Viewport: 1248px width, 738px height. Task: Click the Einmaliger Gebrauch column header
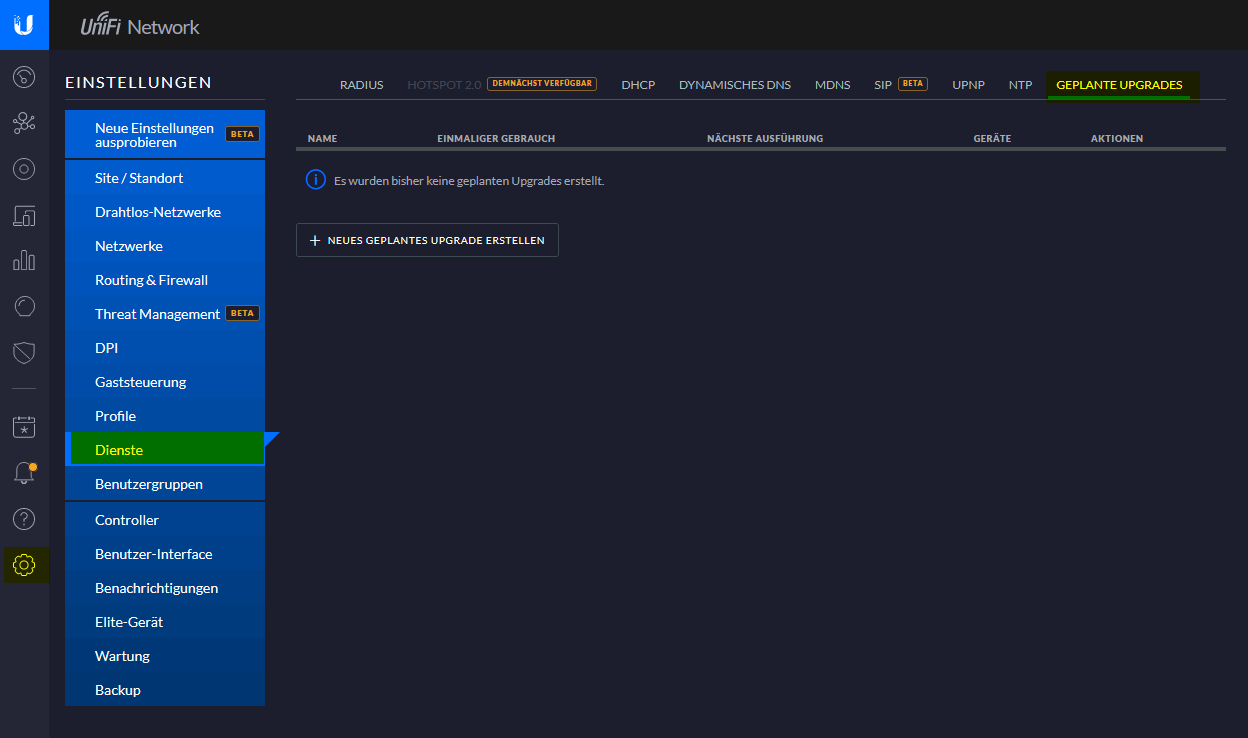click(496, 138)
